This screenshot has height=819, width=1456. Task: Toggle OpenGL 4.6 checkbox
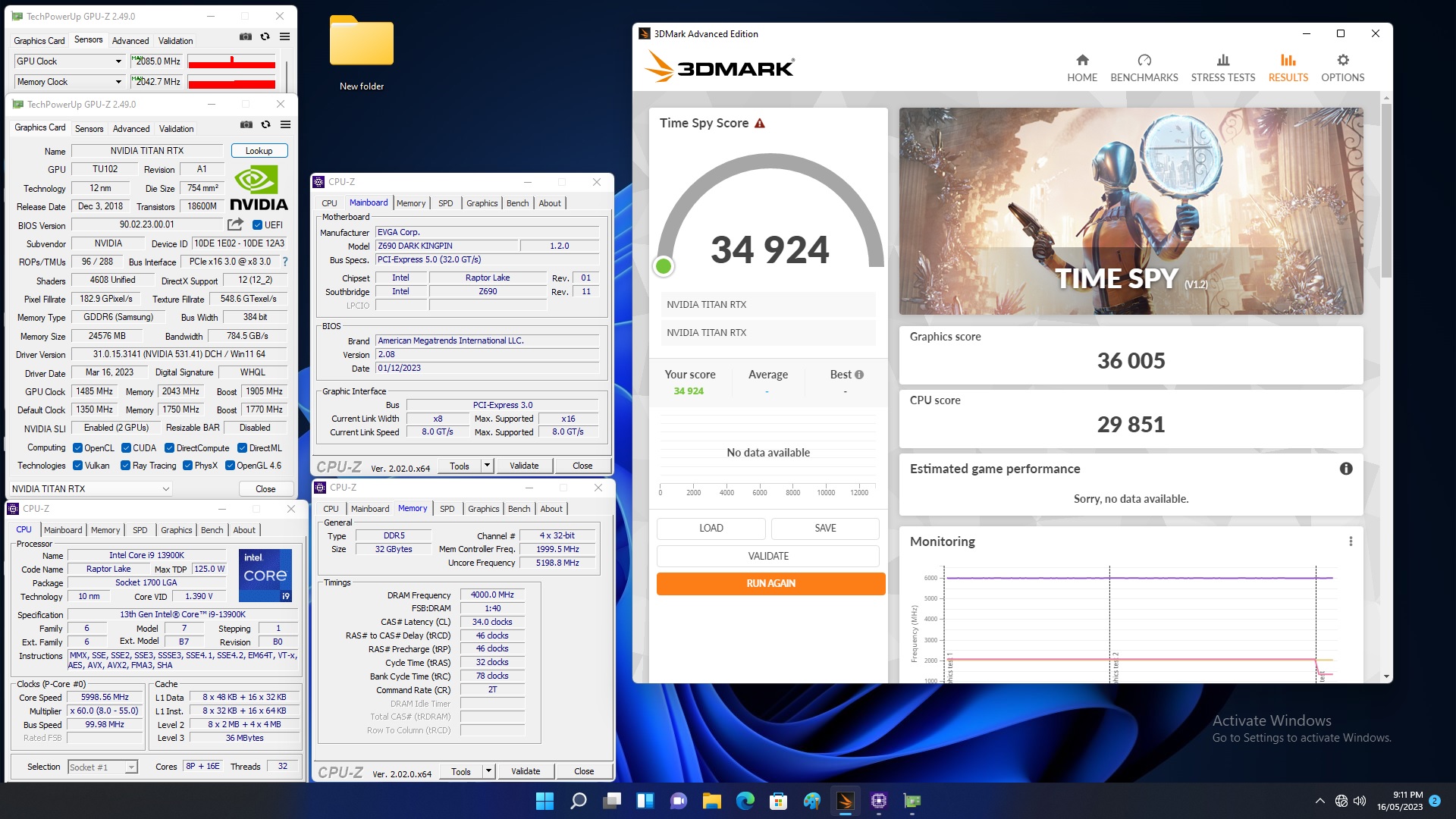pos(230,466)
